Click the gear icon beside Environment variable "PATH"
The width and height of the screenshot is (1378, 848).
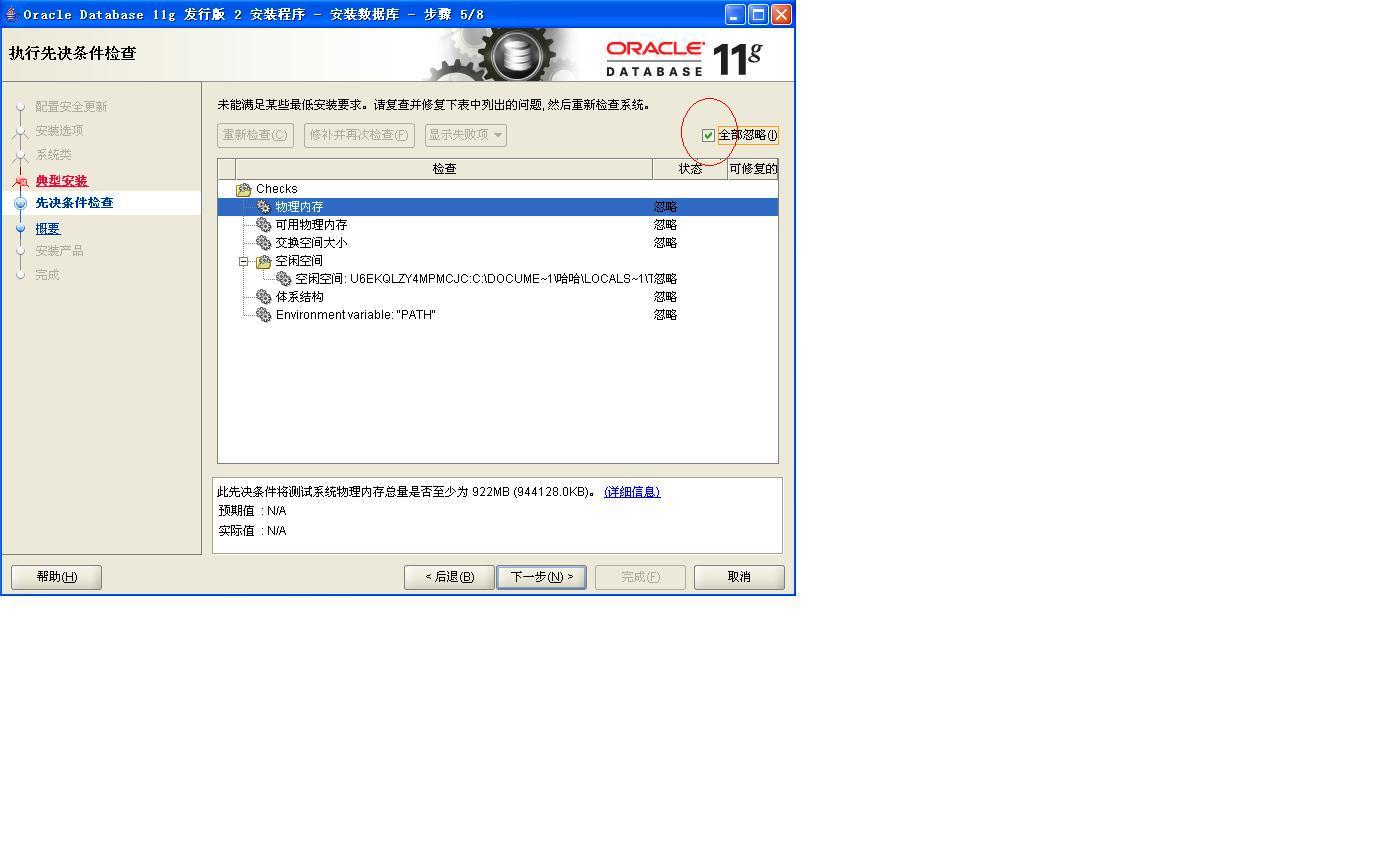(x=264, y=315)
